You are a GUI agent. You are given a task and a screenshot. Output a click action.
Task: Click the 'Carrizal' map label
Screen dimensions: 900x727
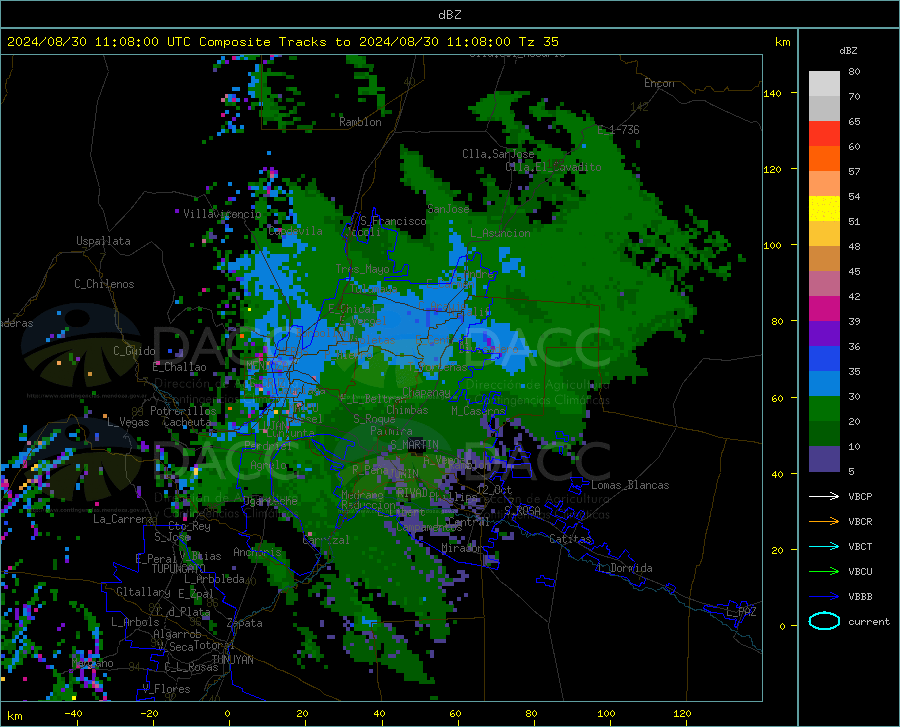(326, 540)
